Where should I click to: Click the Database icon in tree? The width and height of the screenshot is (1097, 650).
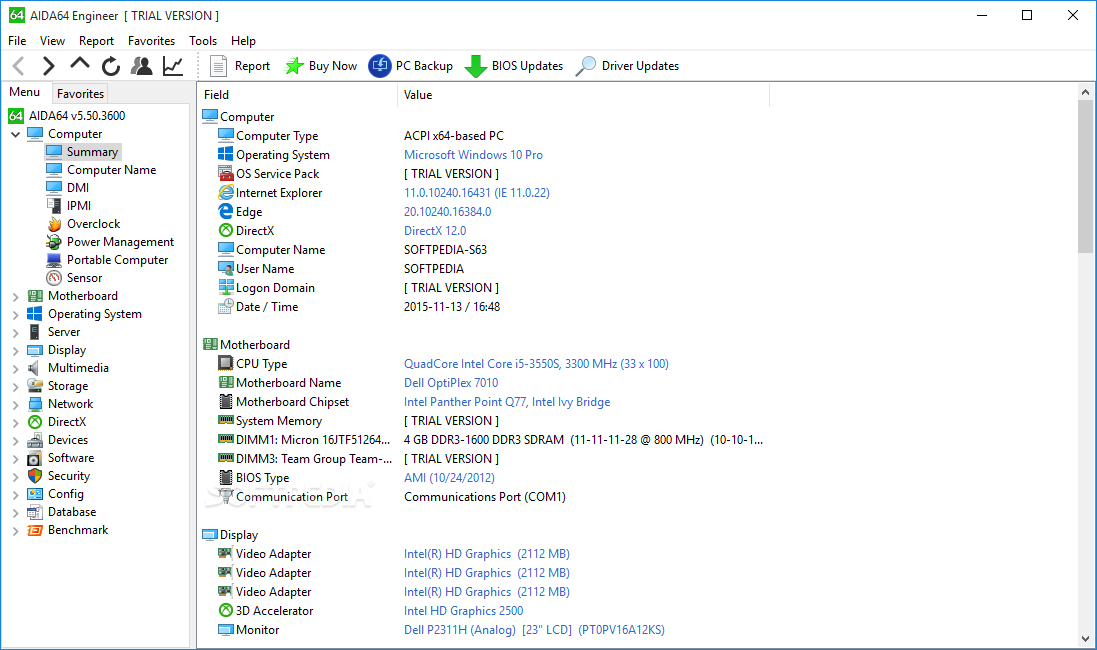[35, 512]
